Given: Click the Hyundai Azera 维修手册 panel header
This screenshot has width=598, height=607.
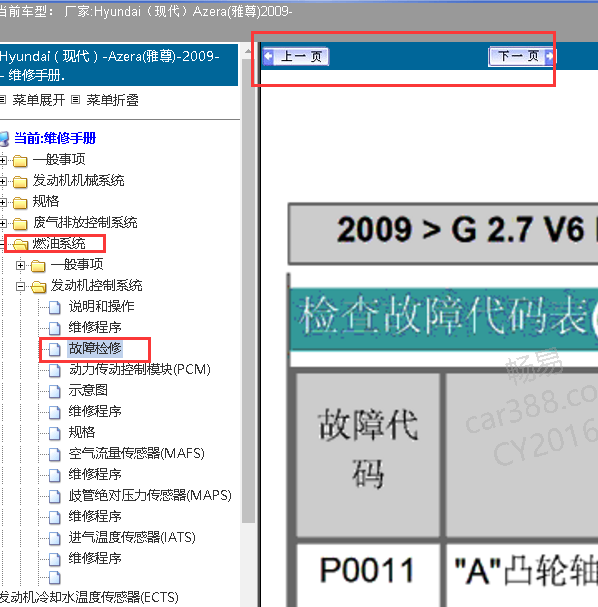Looking at the screenshot, I should (118, 65).
